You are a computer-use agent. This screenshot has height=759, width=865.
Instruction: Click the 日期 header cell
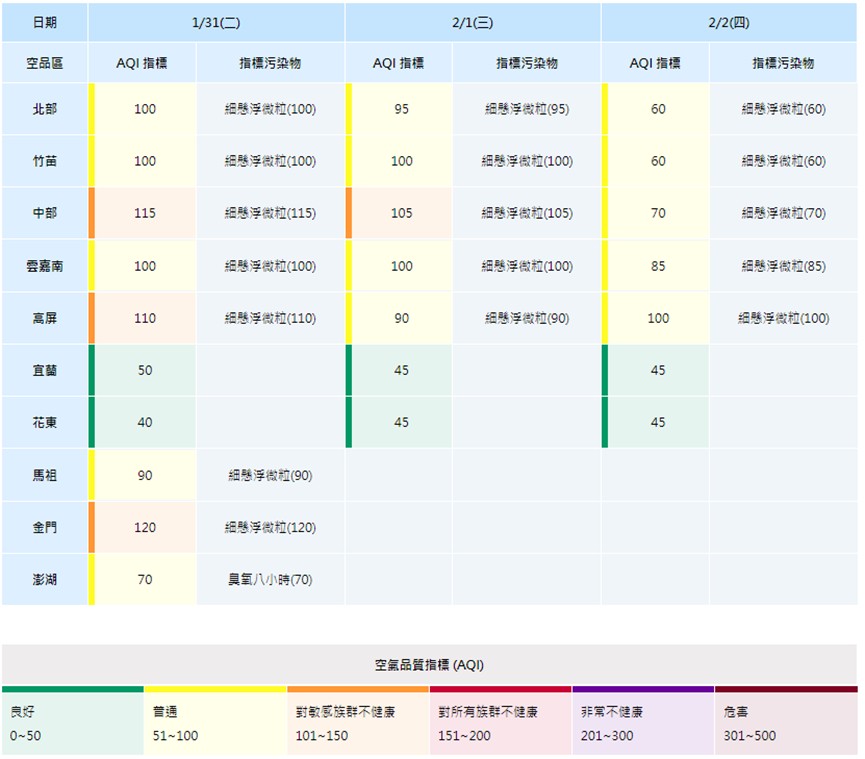(44, 22)
